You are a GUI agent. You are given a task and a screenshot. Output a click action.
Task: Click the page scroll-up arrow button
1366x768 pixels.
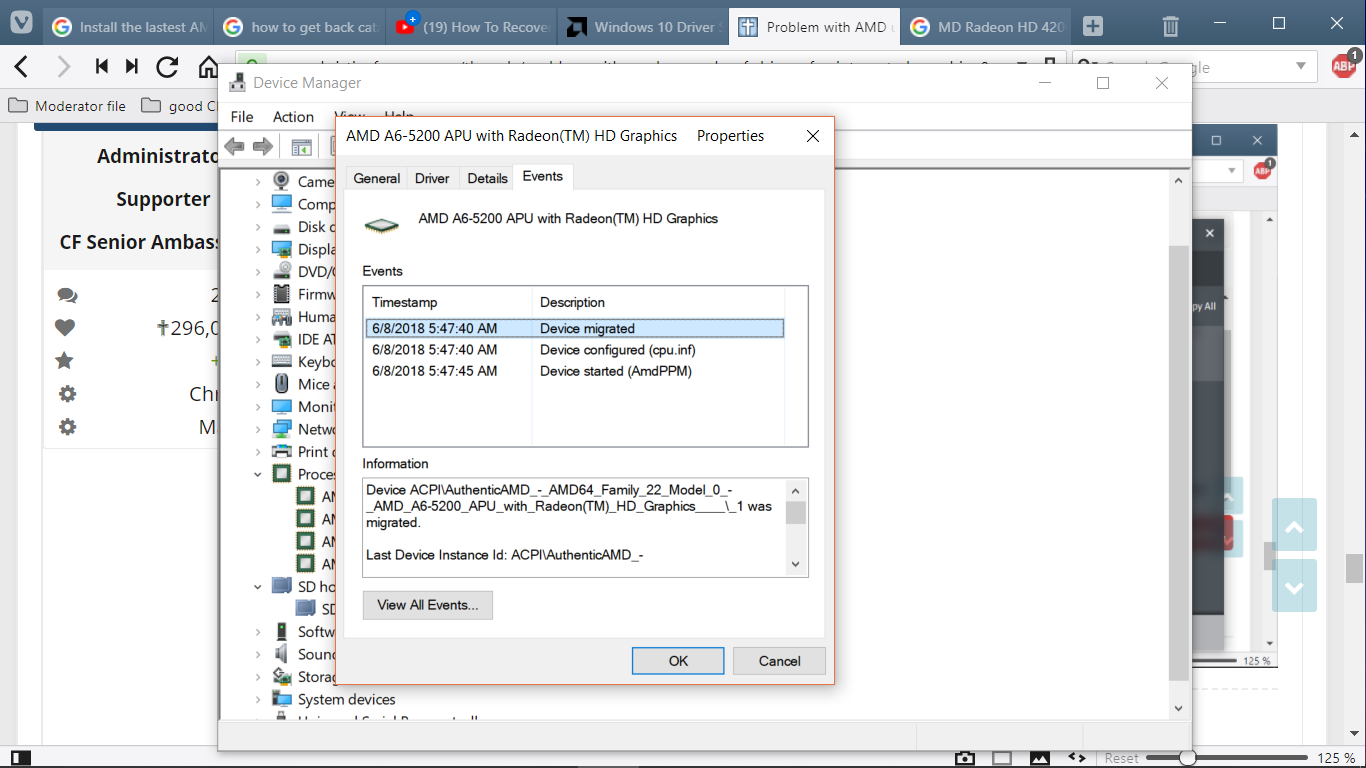[x=1294, y=529]
